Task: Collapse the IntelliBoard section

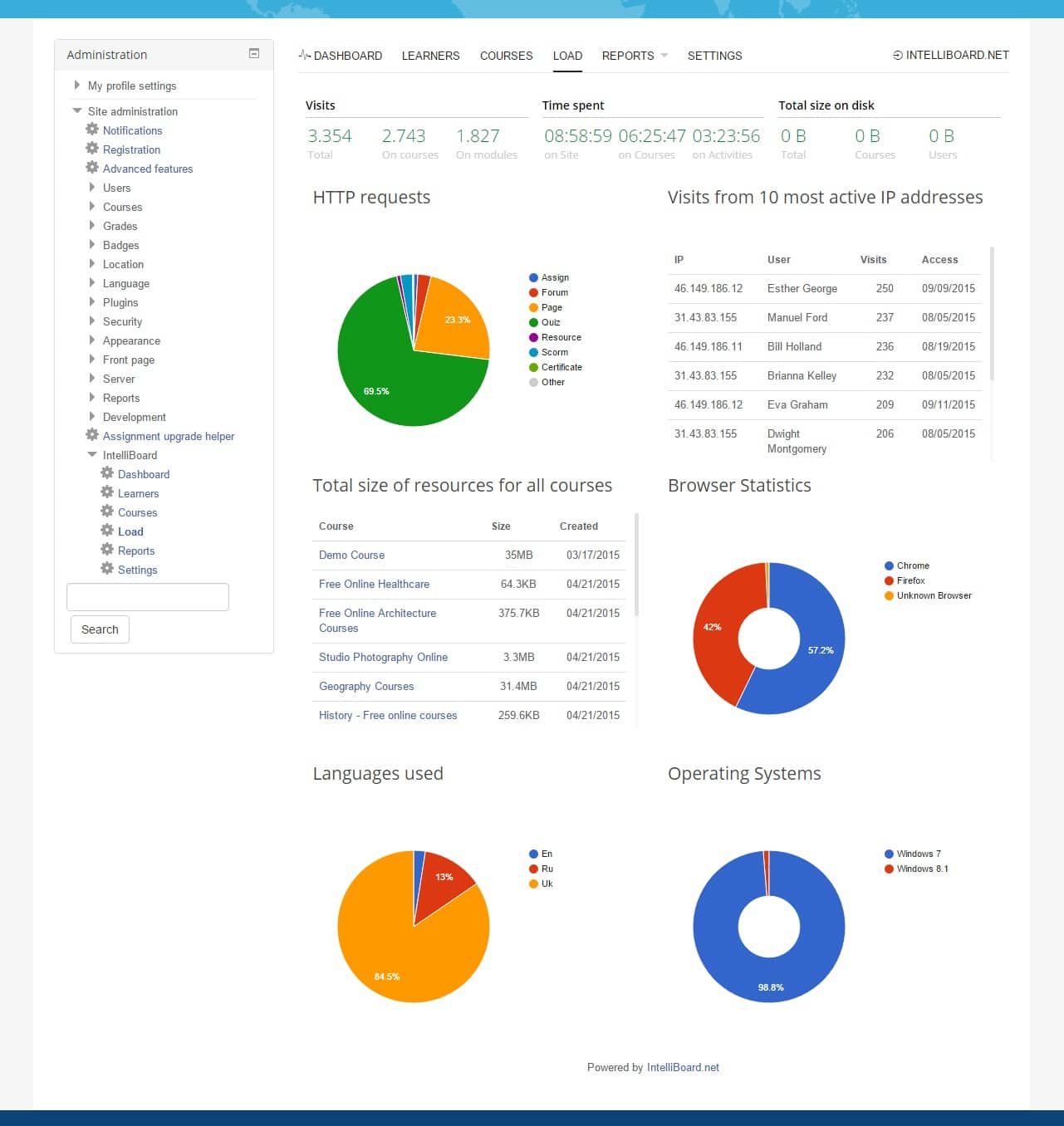Action: tap(92, 455)
